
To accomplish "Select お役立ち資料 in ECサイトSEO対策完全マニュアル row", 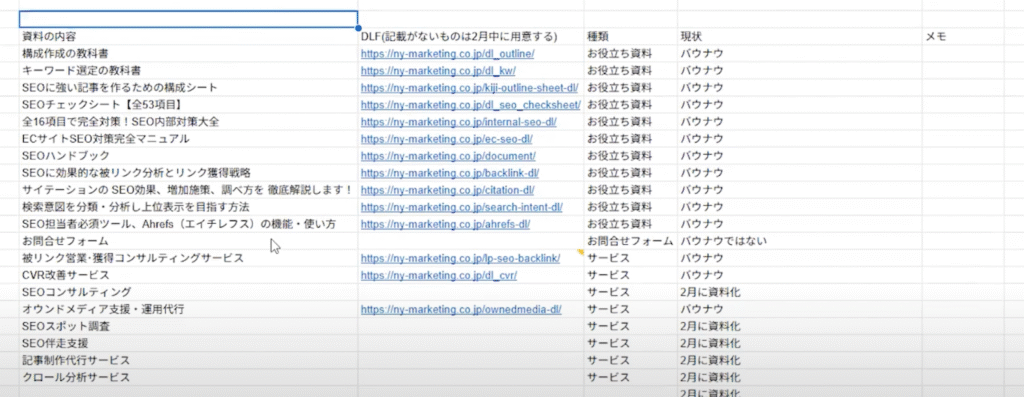I will click(x=630, y=138).
